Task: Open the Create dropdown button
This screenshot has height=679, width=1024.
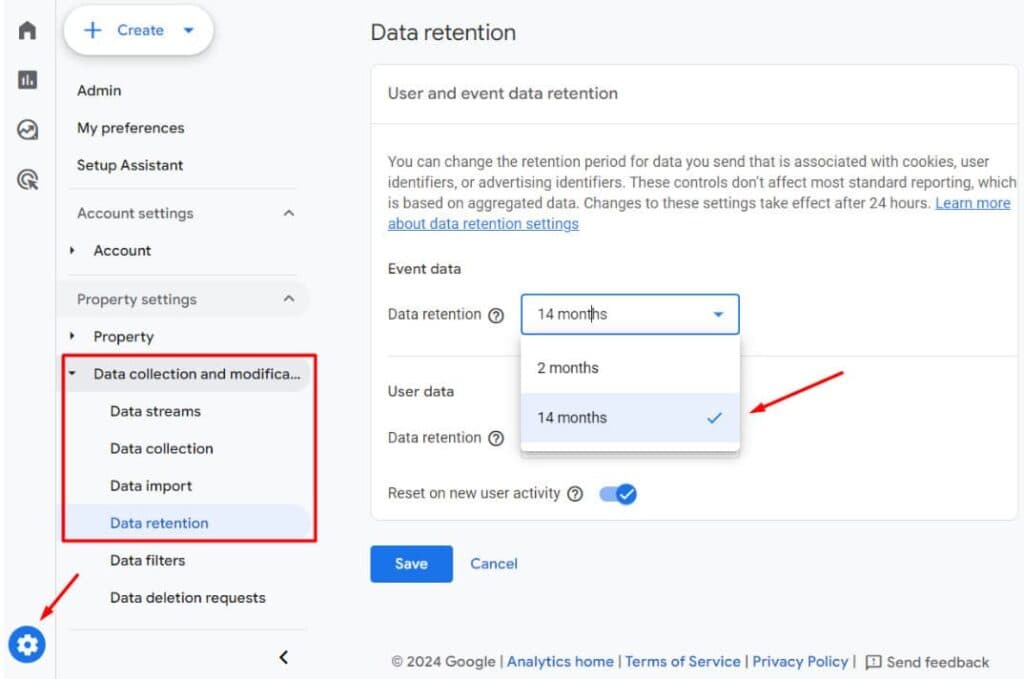Action: pos(138,30)
